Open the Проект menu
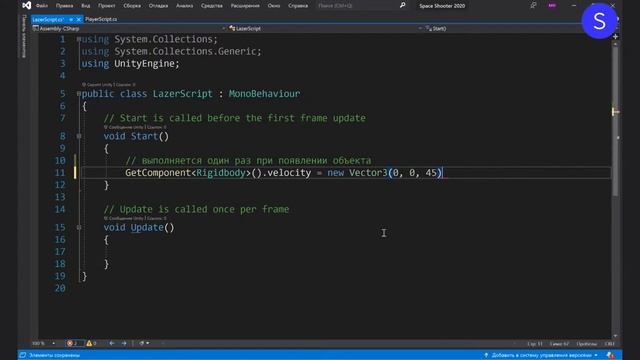This screenshot has width=640, height=360. click(107, 6)
